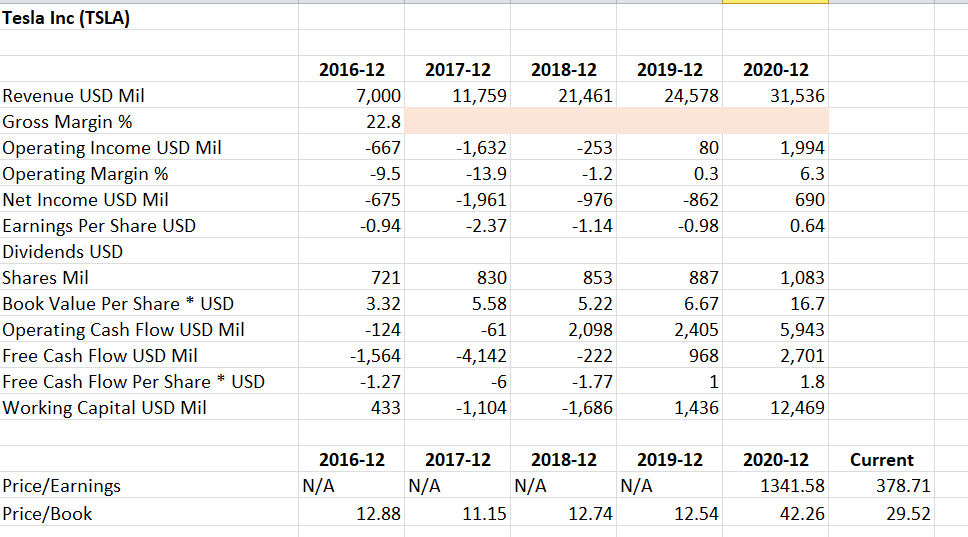Select shares value 1,083
This screenshot has height=537, width=968.
pos(802,277)
